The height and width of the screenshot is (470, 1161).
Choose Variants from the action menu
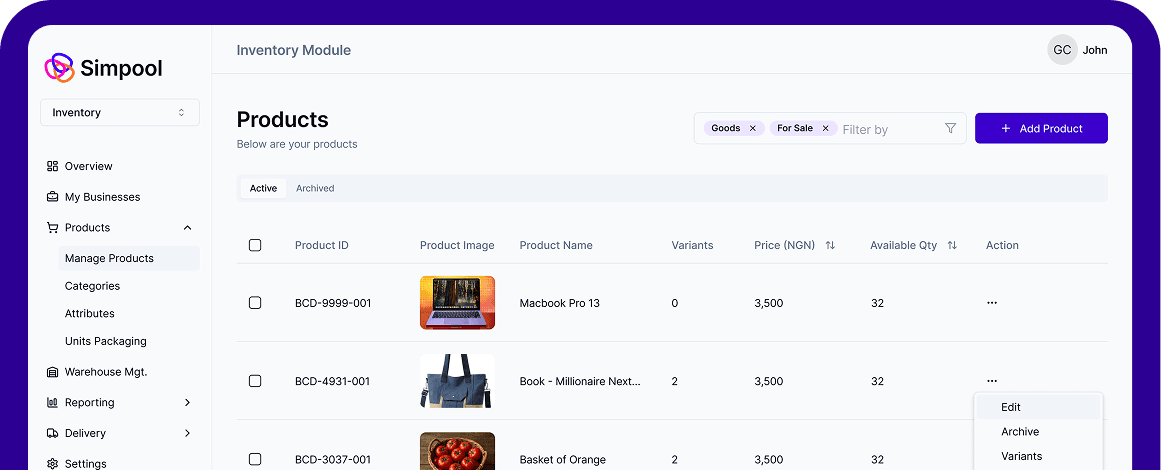[x=1038, y=456]
